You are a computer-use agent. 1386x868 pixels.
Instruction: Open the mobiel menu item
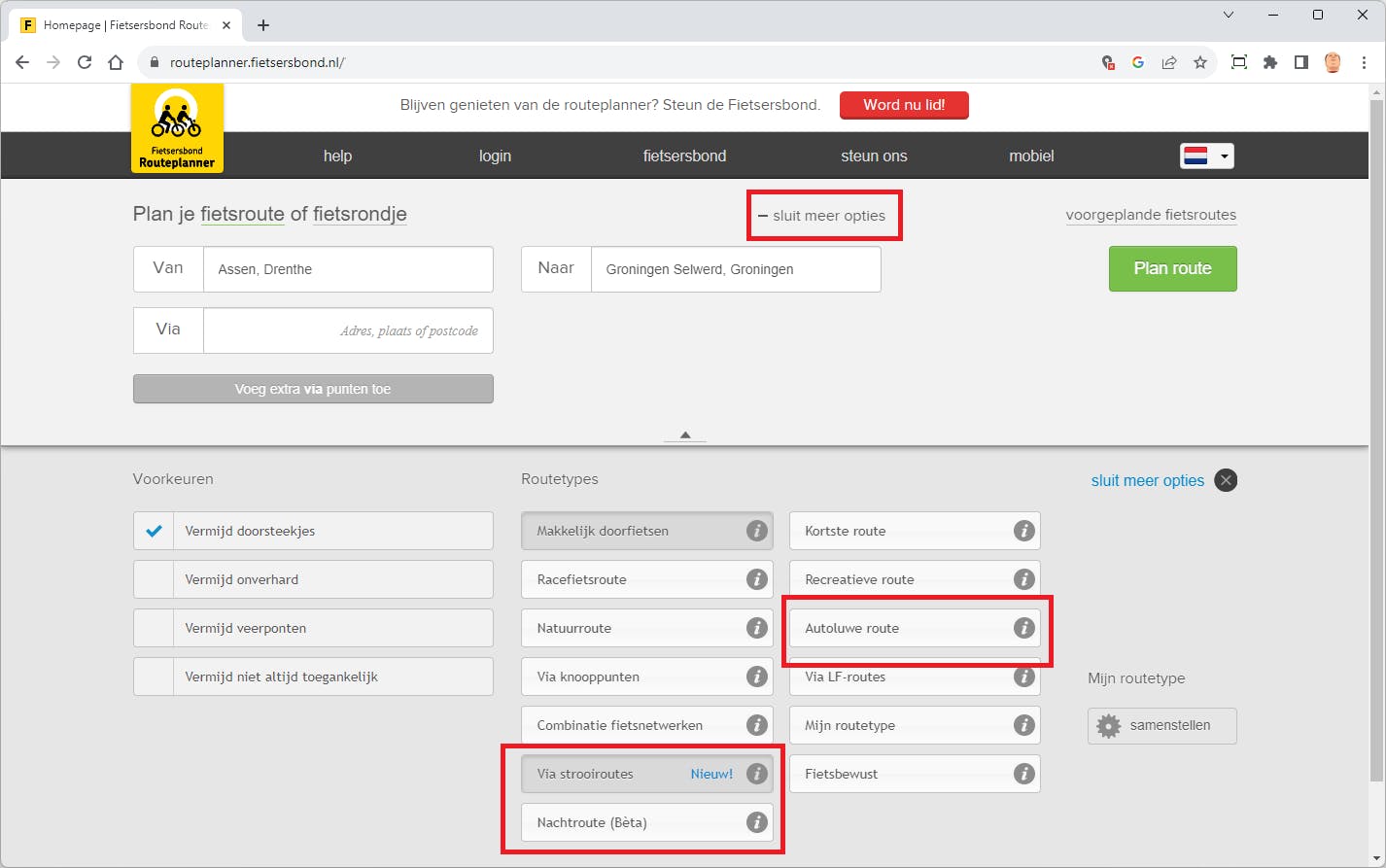(x=1031, y=156)
